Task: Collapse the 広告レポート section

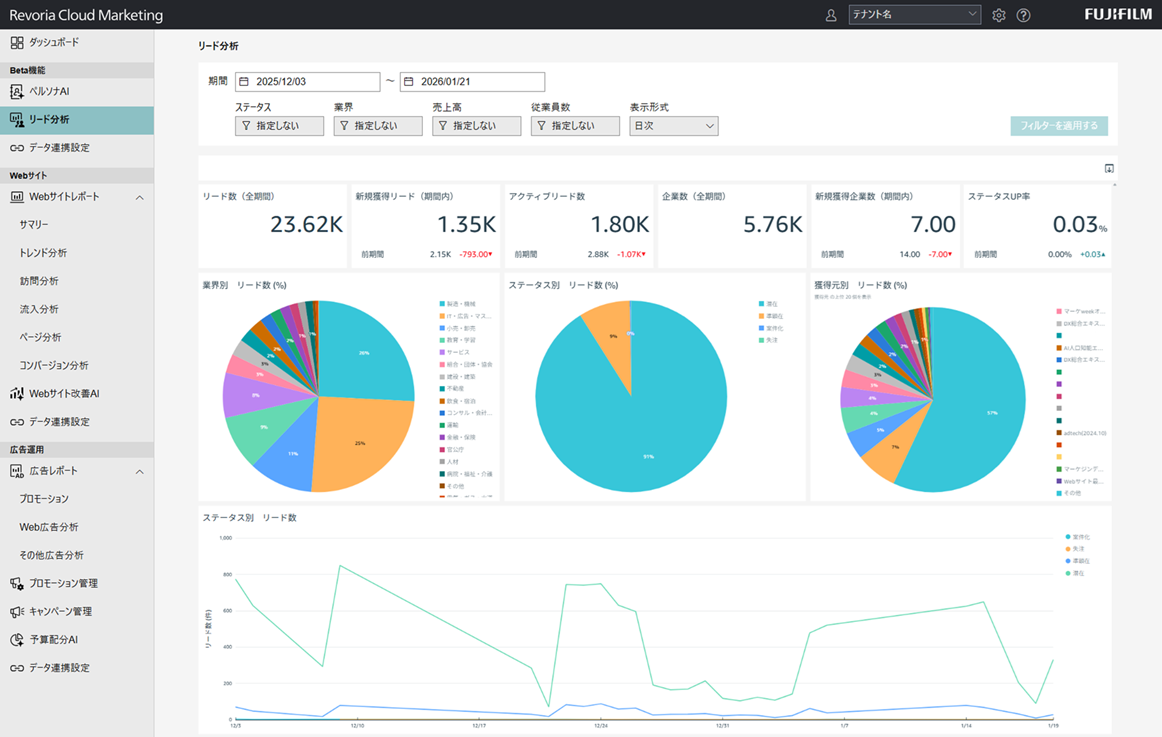Action: click(x=139, y=472)
